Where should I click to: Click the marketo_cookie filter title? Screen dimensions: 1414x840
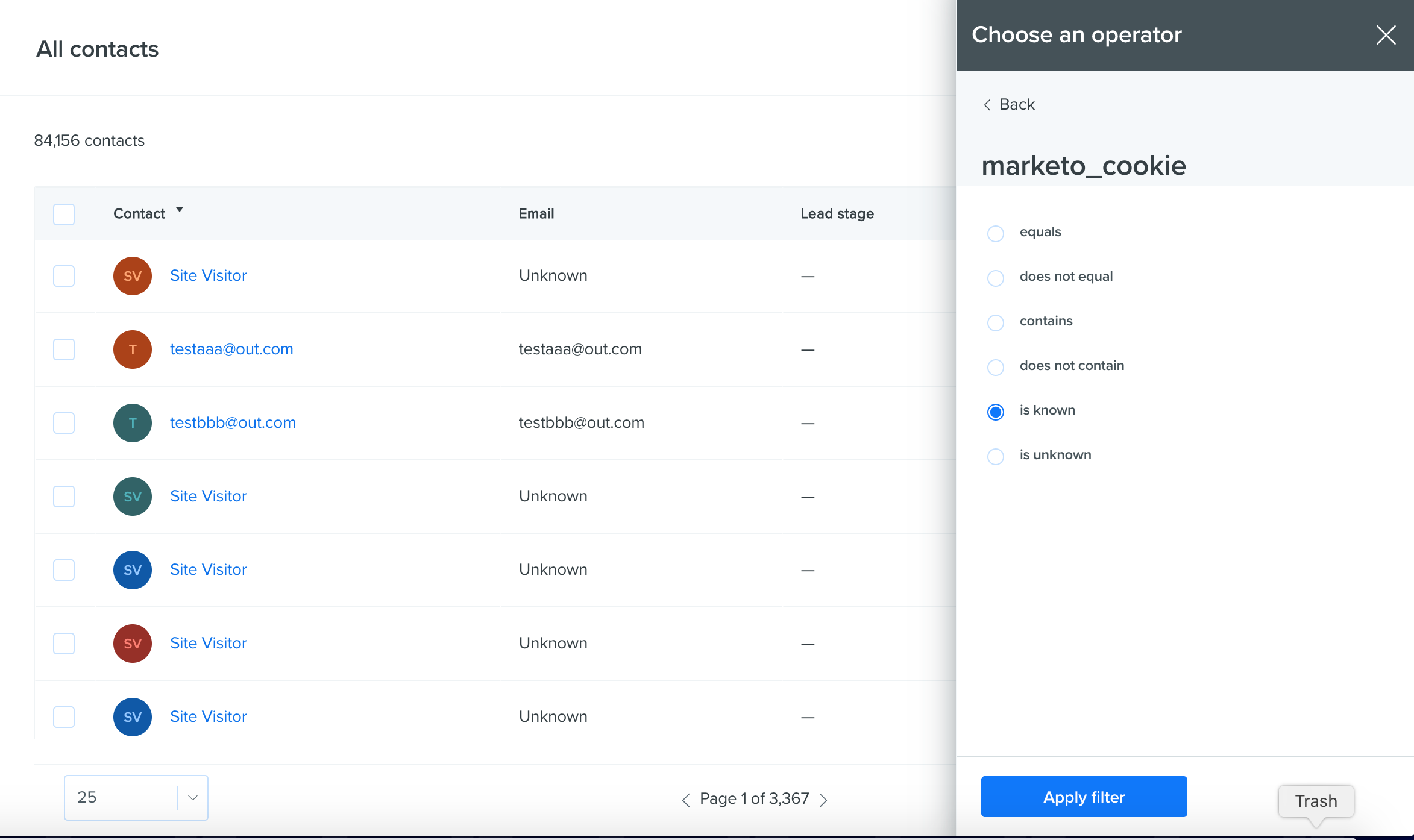click(x=1084, y=166)
